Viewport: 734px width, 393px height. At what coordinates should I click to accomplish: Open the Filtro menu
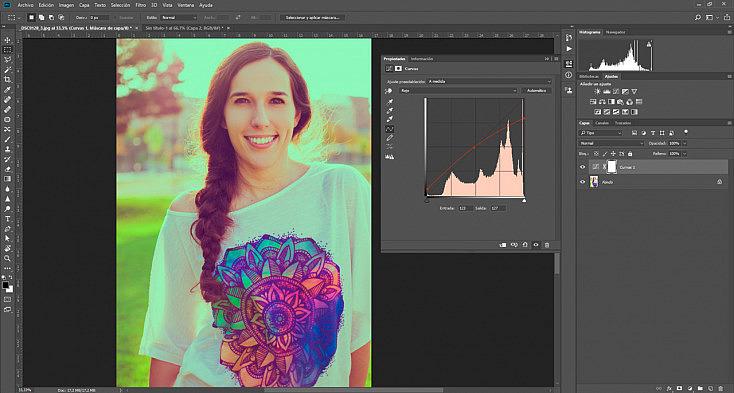pos(140,5)
